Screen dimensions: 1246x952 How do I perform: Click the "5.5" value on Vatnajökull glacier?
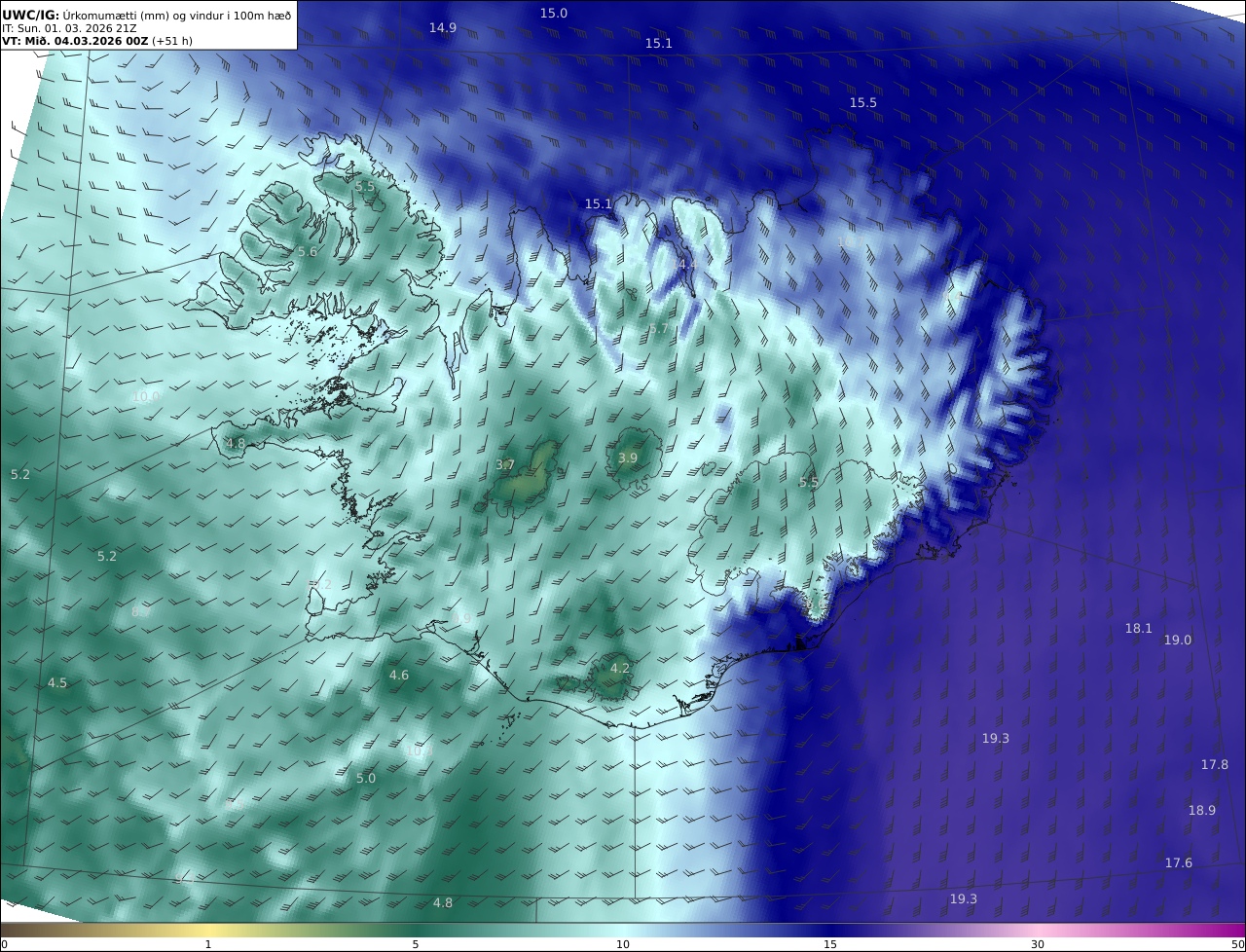[x=809, y=483]
